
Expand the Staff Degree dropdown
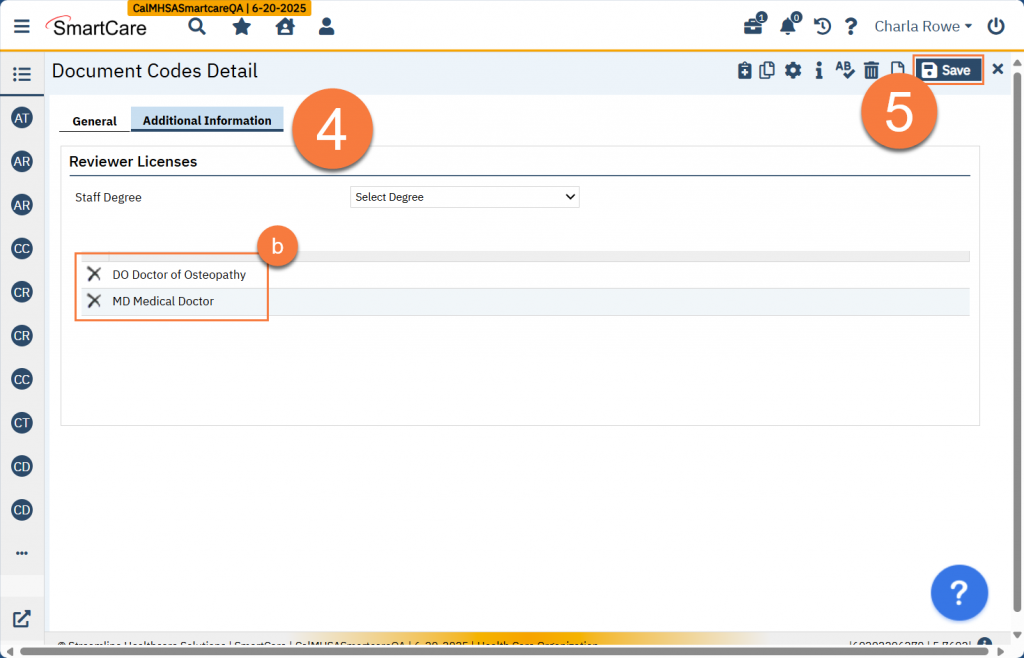[465, 197]
